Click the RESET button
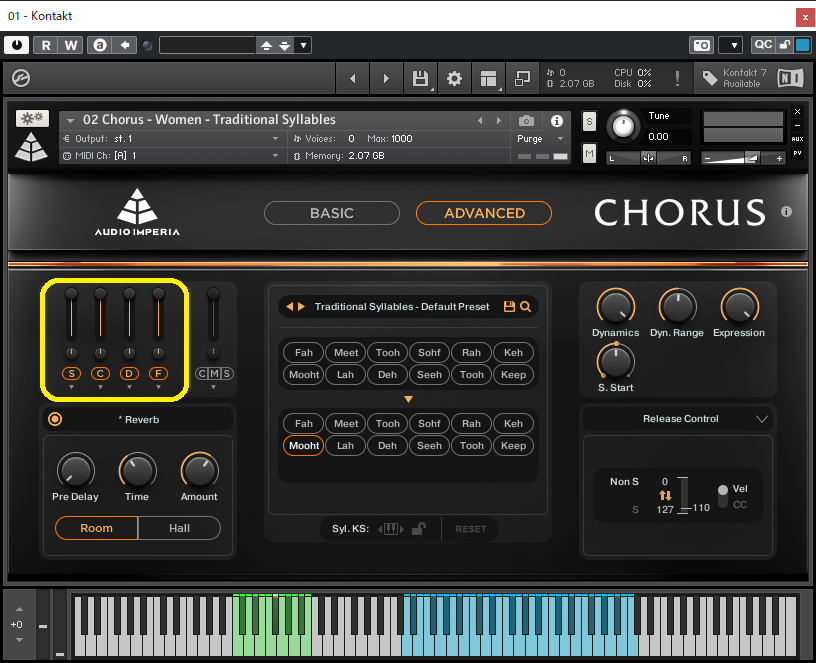The image size is (816, 663). click(x=470, y=529)
